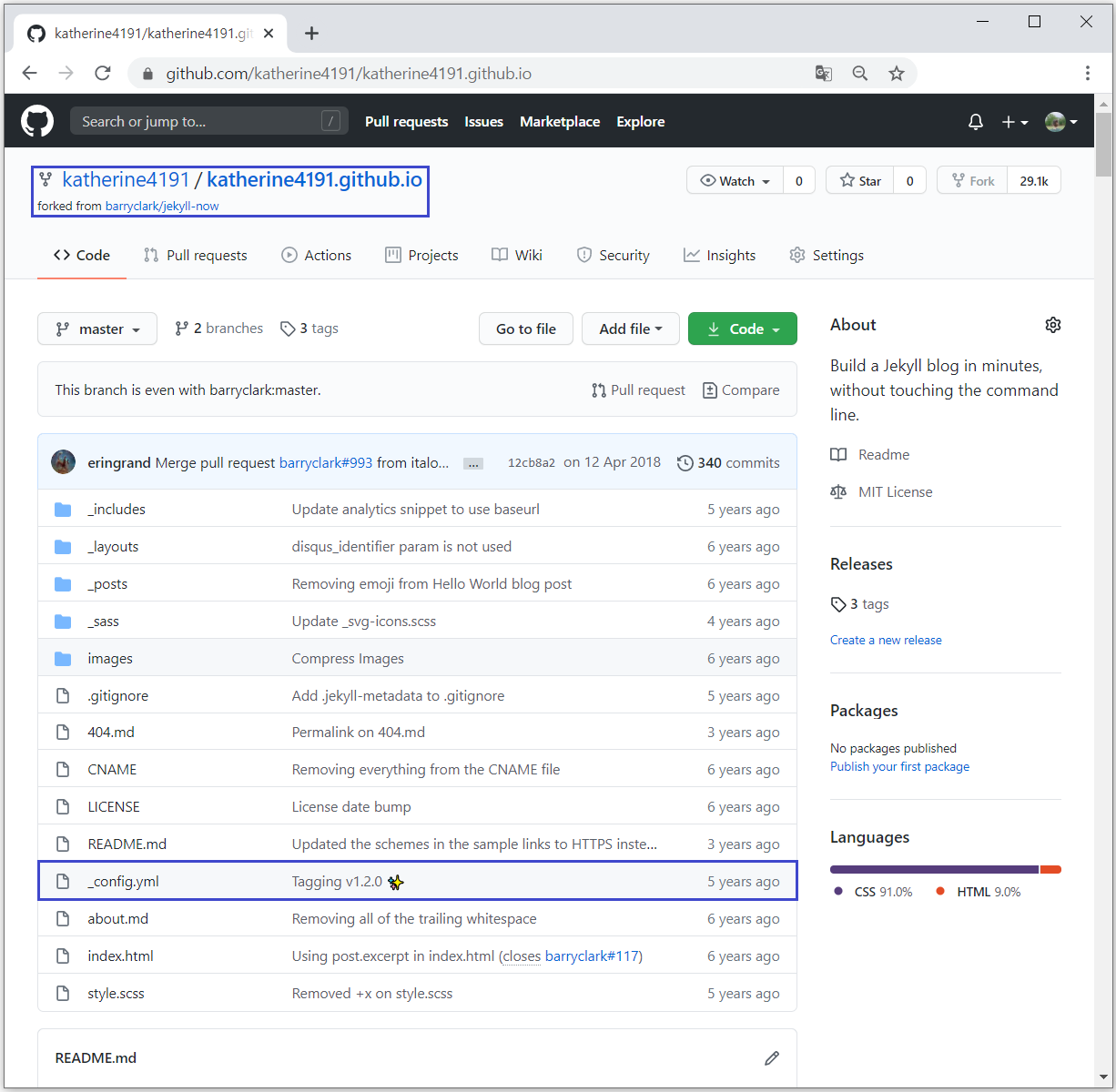Open the browser zoom magnifier icon

[860, 74]
